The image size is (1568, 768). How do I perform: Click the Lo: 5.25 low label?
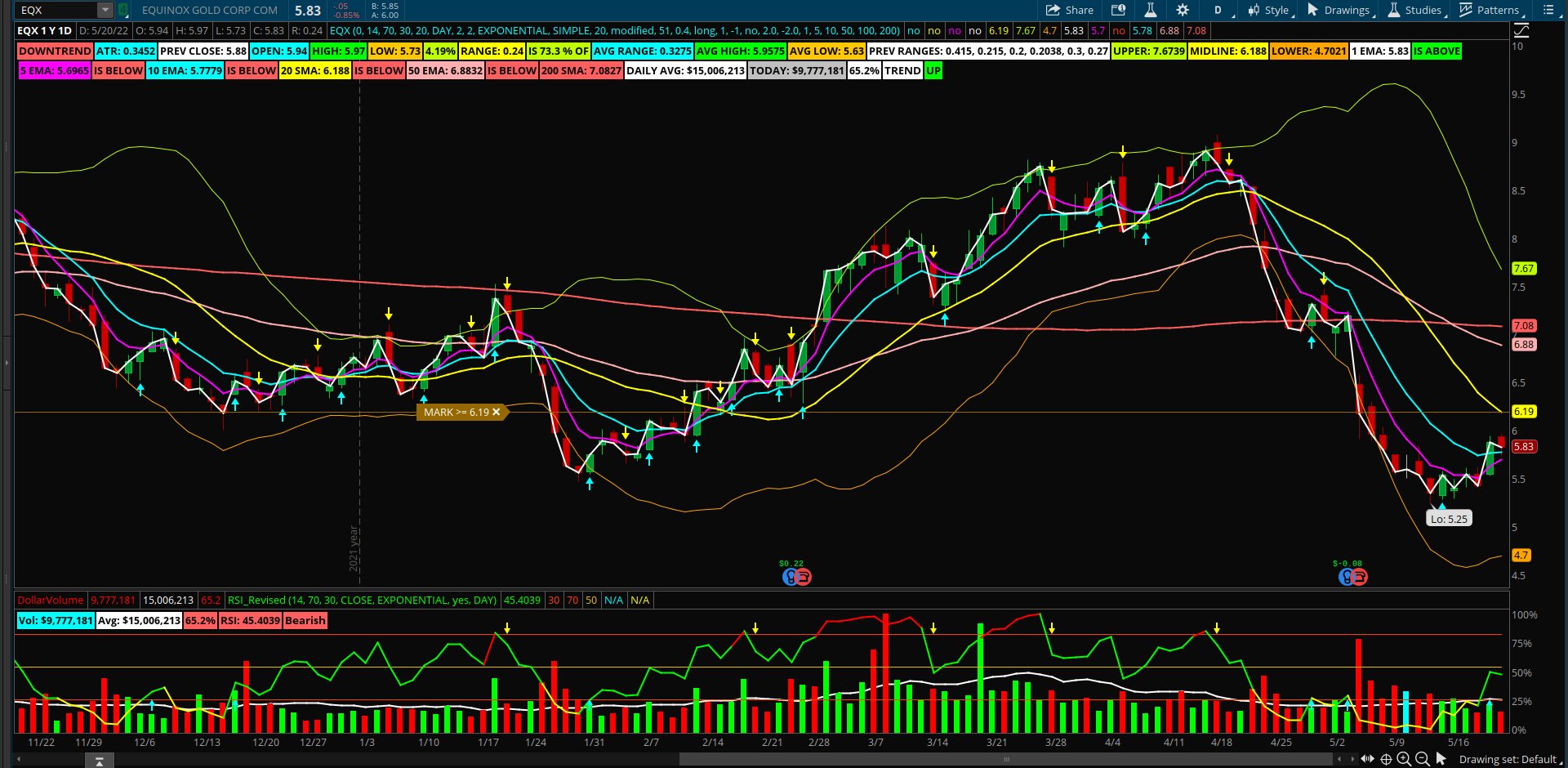[1449, 519]
